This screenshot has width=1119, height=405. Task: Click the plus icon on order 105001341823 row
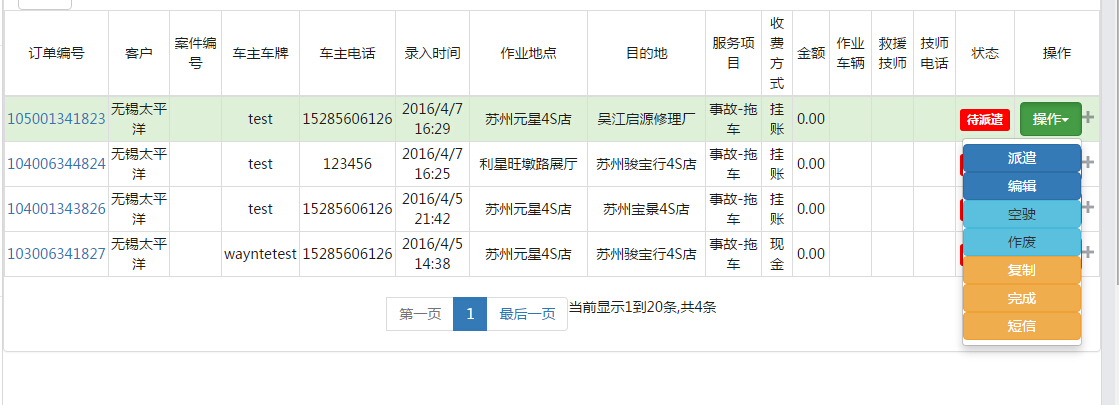coord(1089,119)
